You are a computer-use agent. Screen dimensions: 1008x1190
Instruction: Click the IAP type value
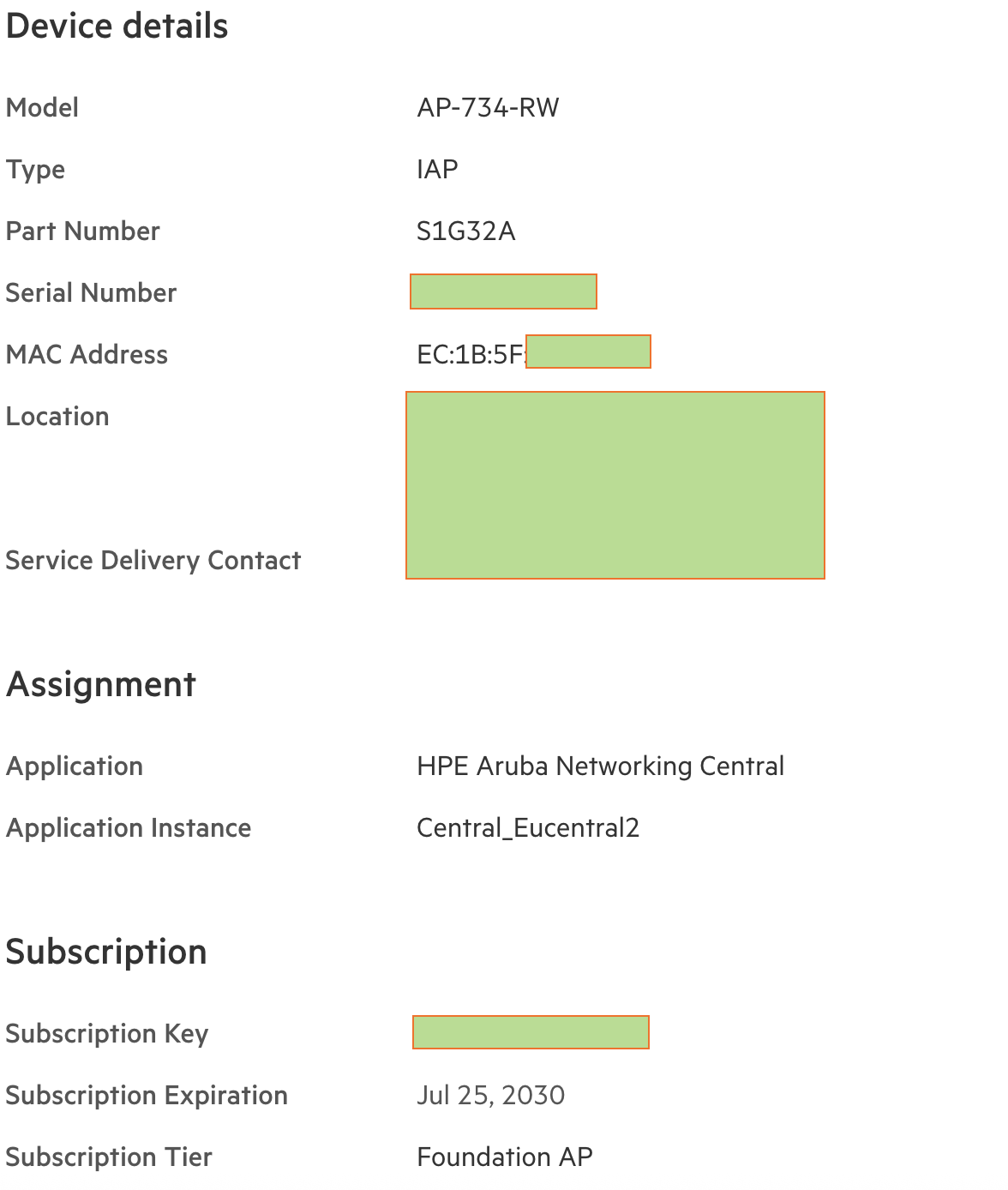437,170
